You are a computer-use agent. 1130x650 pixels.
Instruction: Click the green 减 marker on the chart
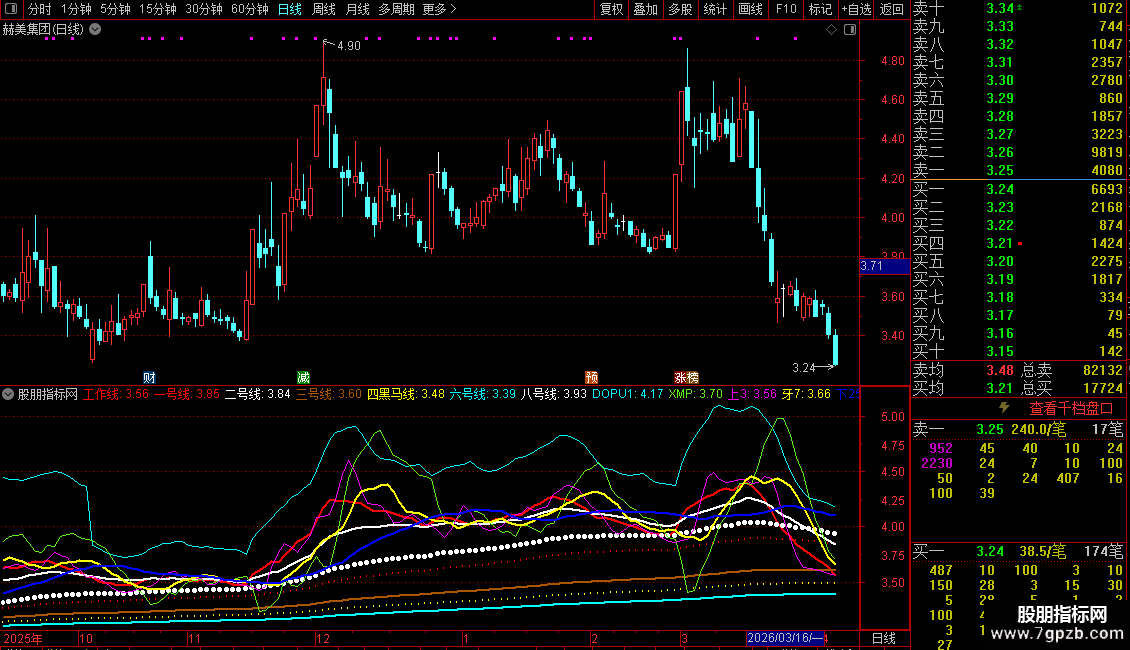click(303, 377)
